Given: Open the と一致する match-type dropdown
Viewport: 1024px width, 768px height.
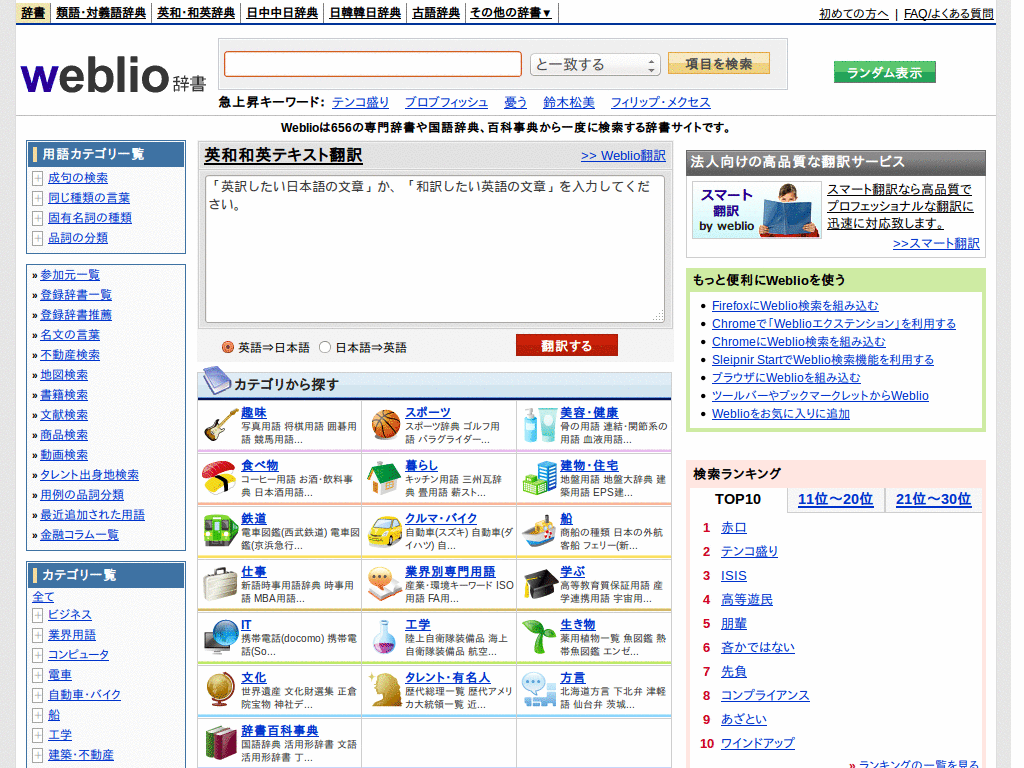Looking at the screenshot, I should point(593,63).
